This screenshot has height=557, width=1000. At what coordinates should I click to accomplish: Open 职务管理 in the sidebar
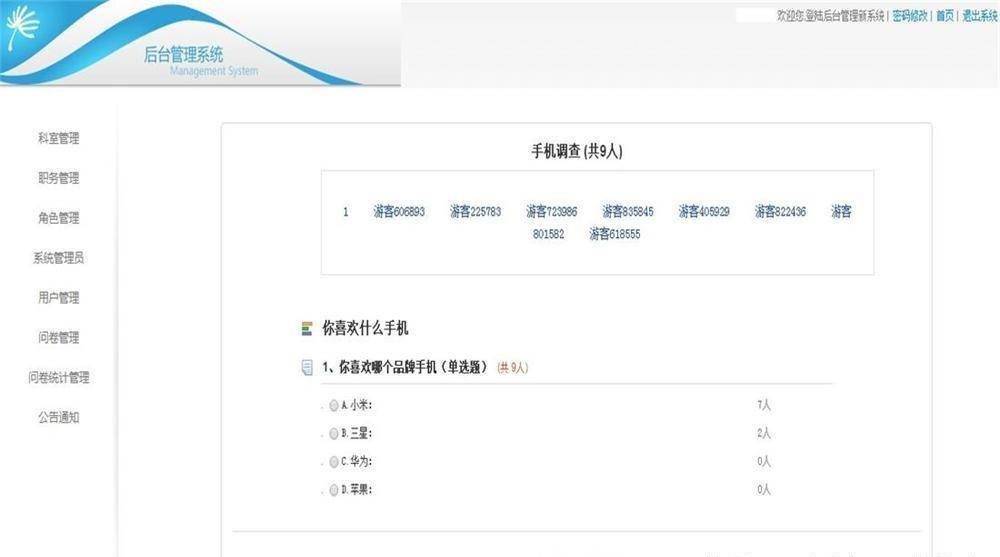(x=59, y=178)
